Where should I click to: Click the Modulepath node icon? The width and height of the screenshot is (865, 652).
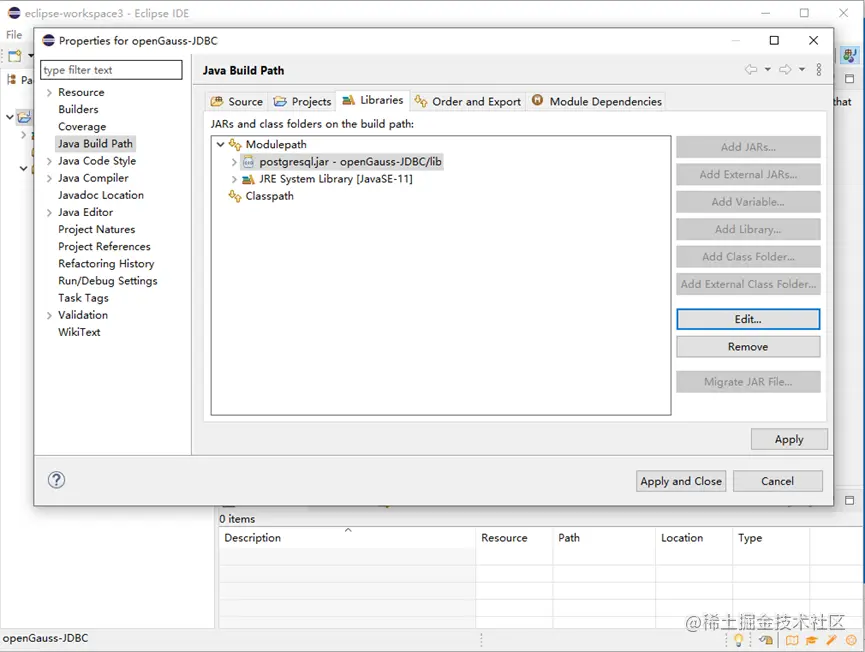(235, 145)
